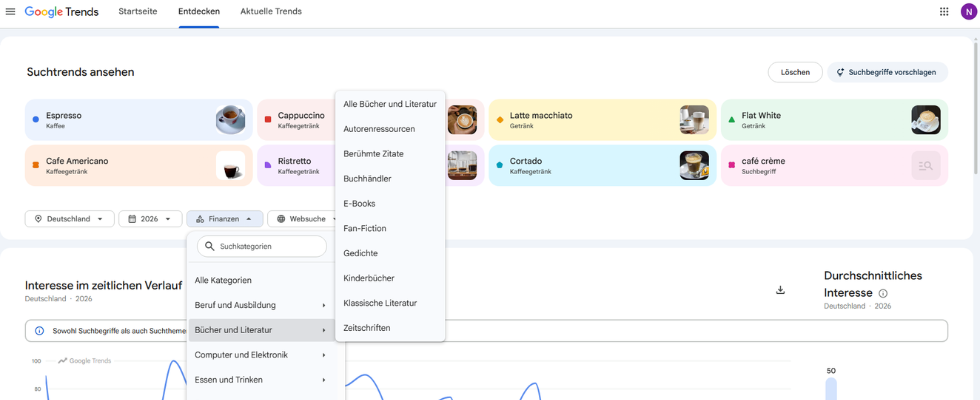Open the Espresso cup thumbnail

tap(230, 119)
